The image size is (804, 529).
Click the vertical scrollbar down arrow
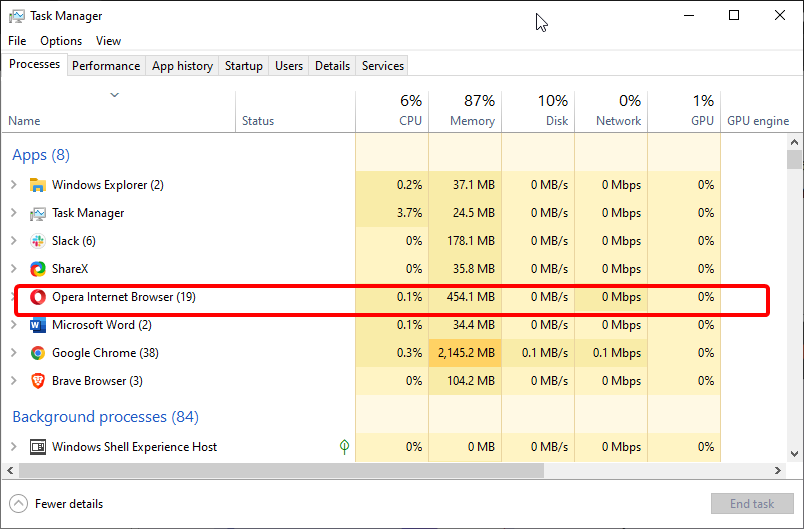pyautogui.click(x=795, y=454)
